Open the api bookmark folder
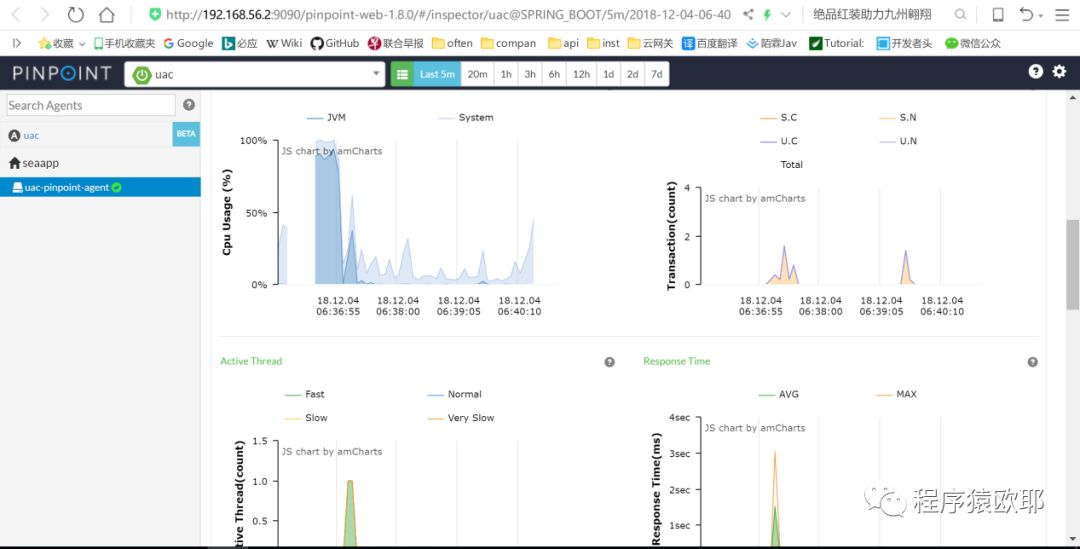 pos(563,43)
